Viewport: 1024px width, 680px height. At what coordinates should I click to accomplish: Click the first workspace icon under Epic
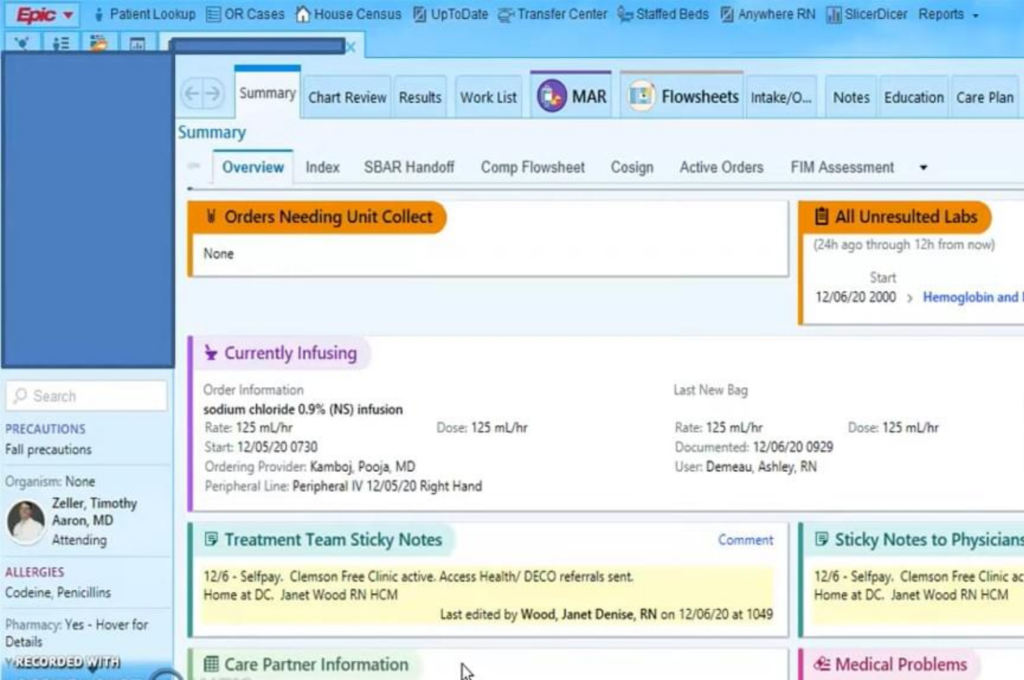point(22,43)
